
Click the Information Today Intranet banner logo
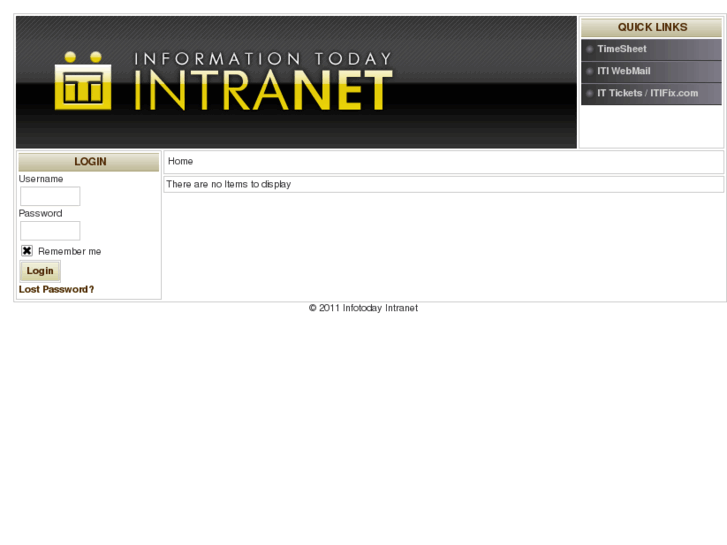[296, 82]
